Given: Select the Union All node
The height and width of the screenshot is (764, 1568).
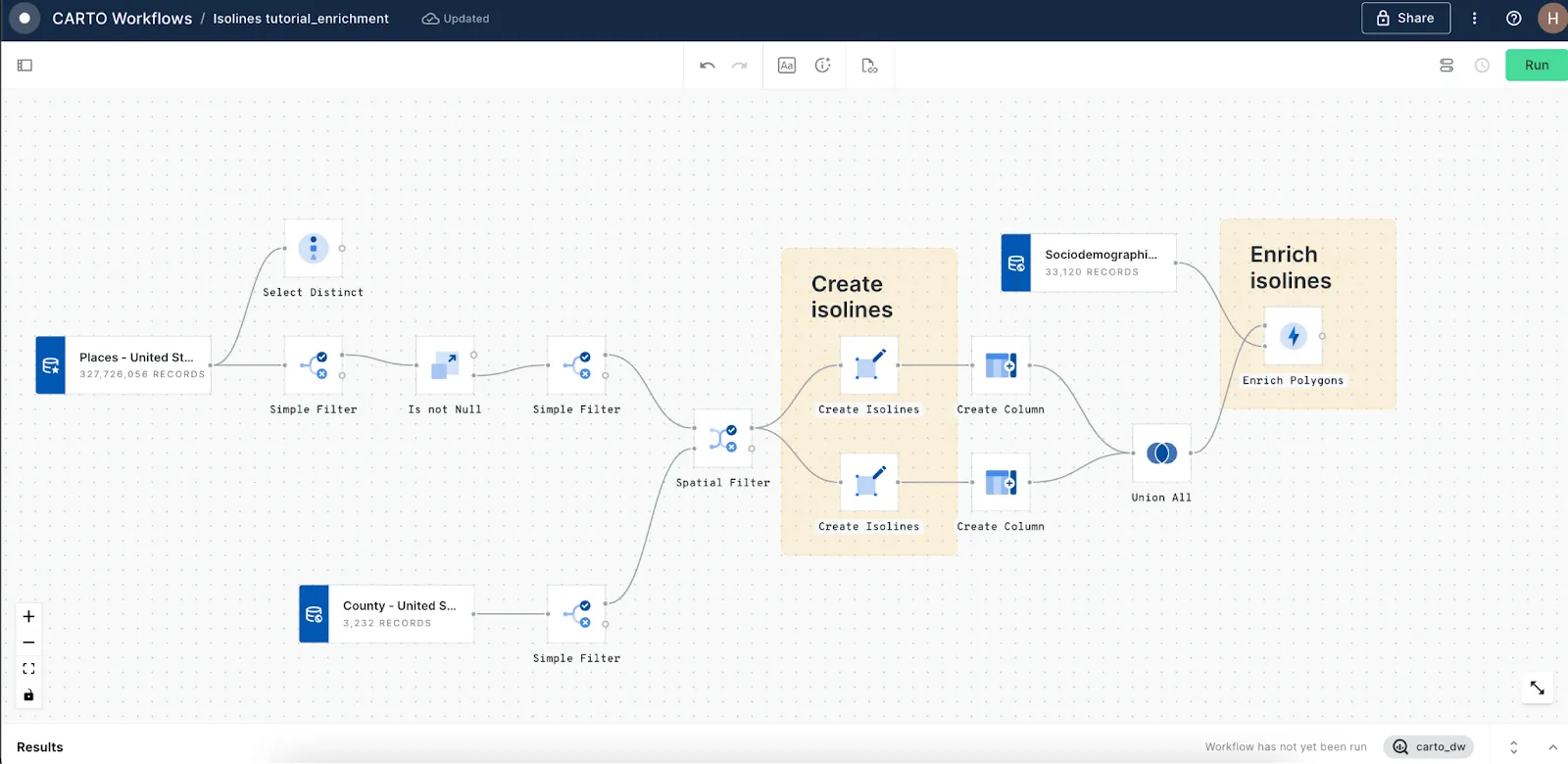Looking at the screenshot, I should point(1161,454).
